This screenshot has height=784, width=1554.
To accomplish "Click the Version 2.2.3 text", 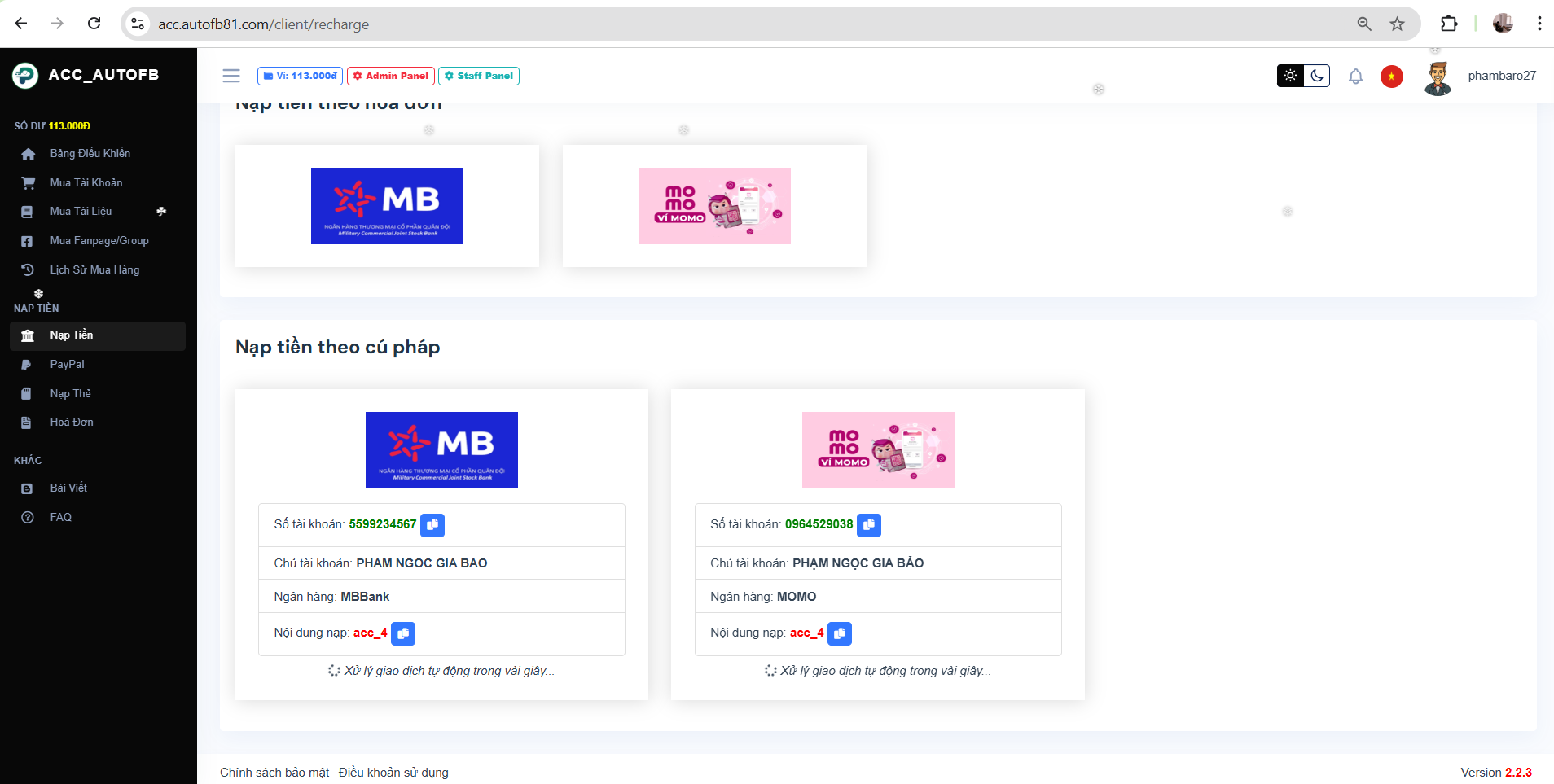I will coord(1496,773).
